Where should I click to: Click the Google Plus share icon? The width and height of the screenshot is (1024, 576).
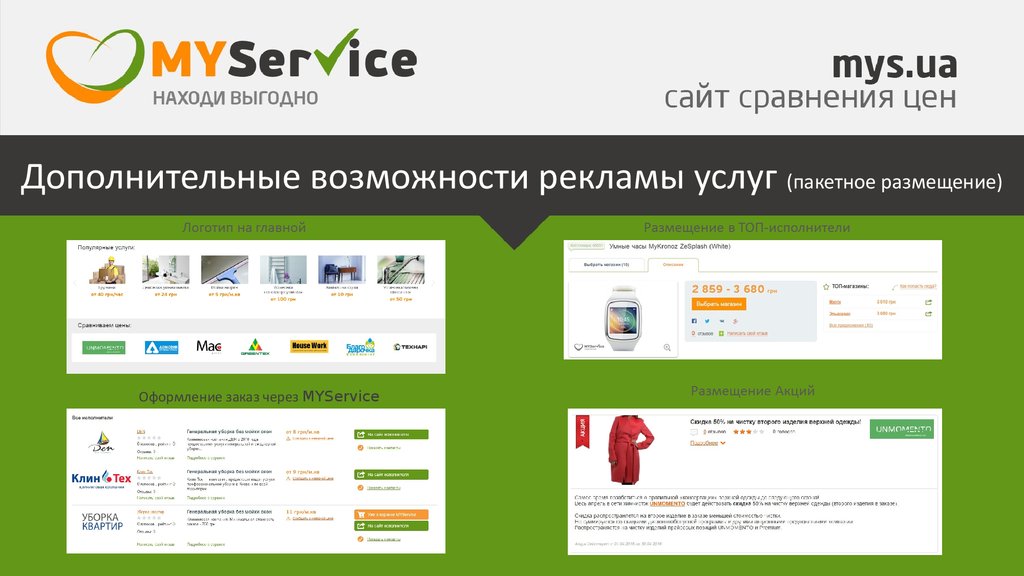(x=735, y=321)
